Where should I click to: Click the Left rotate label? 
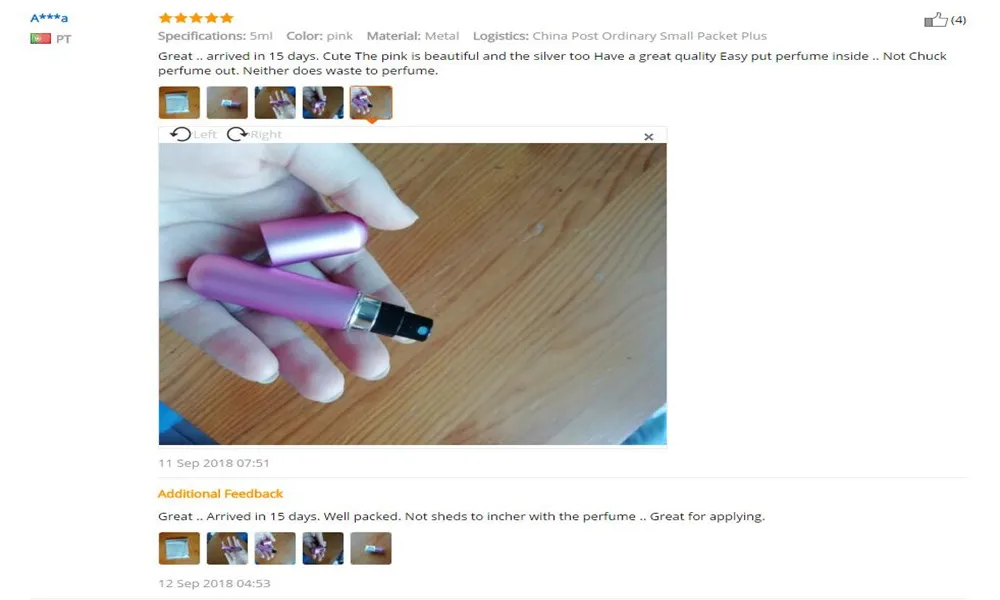(x=205, y=135)
